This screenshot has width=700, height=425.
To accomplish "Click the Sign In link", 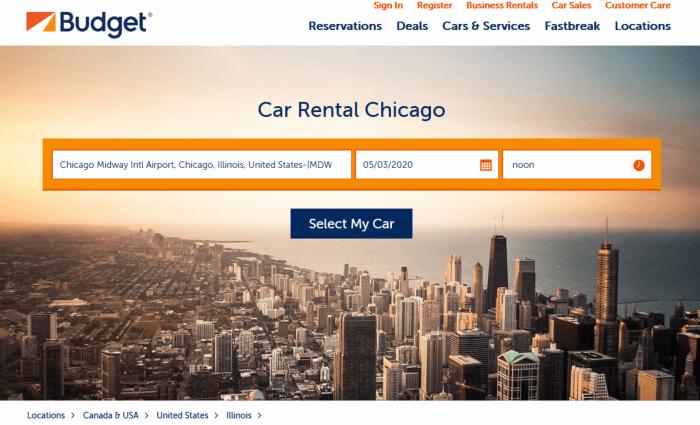I will (388, 5).
